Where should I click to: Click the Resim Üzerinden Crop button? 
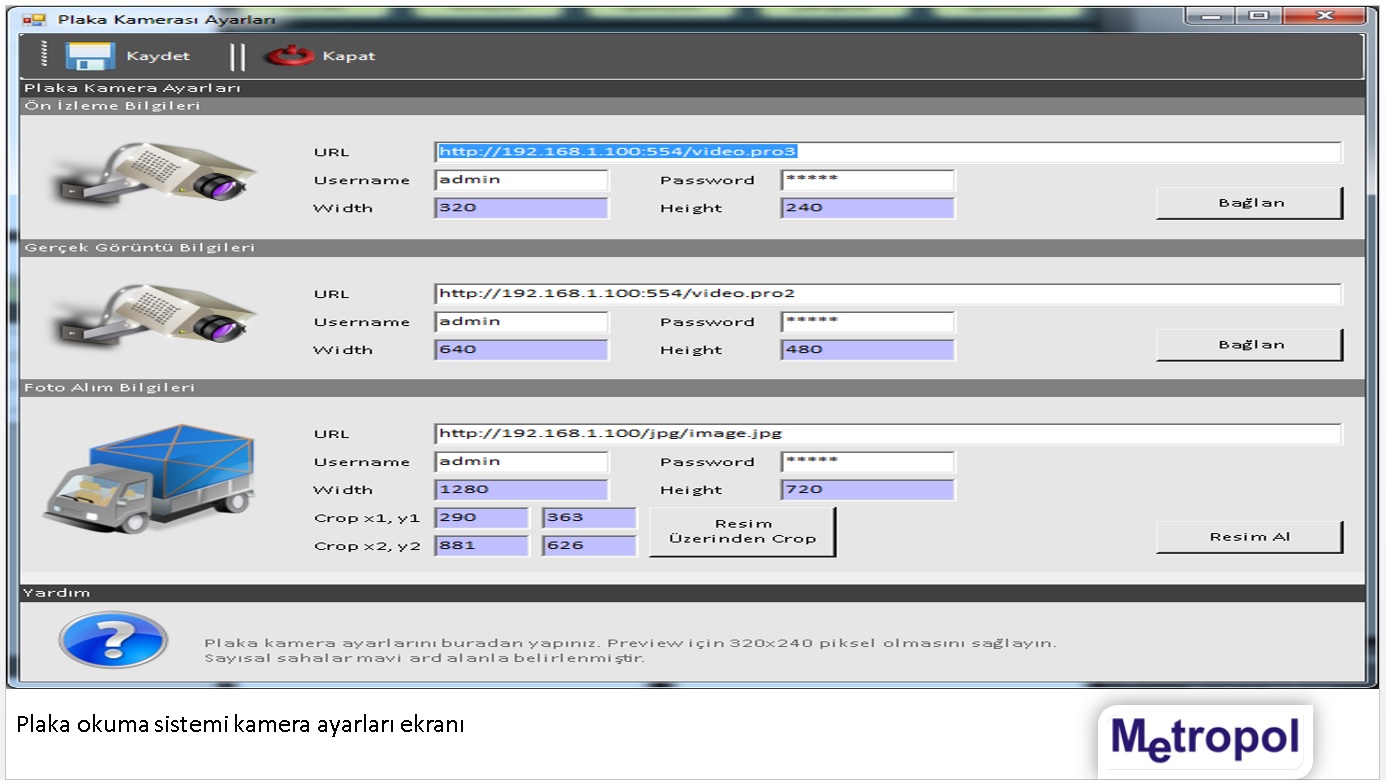742,531
